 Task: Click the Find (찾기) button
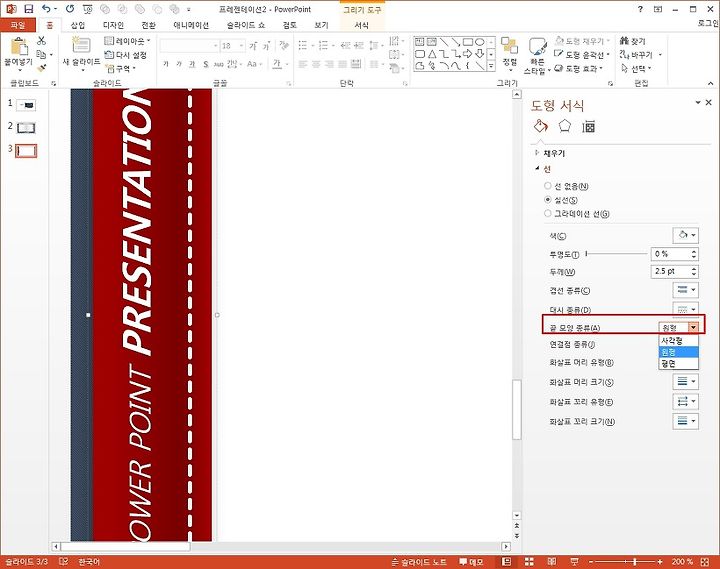pos(633,41)
